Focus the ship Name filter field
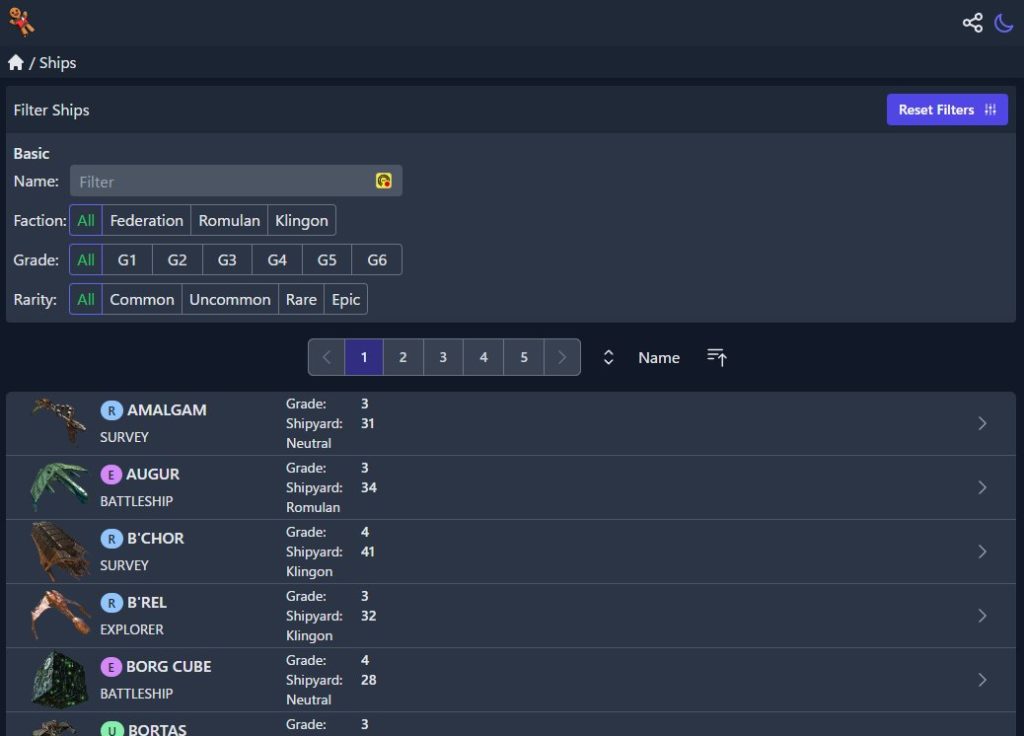This screenshot has height=736, width=1024. tap(222, 181)
